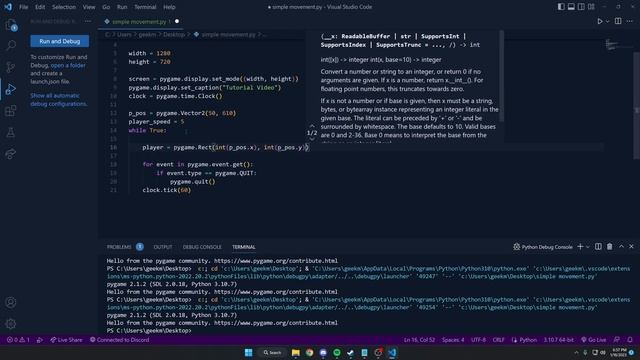Viewport: 640px width, 360px height.
Task: Select Python interpreter 3.10.7 64-bit
Action: 558,340
